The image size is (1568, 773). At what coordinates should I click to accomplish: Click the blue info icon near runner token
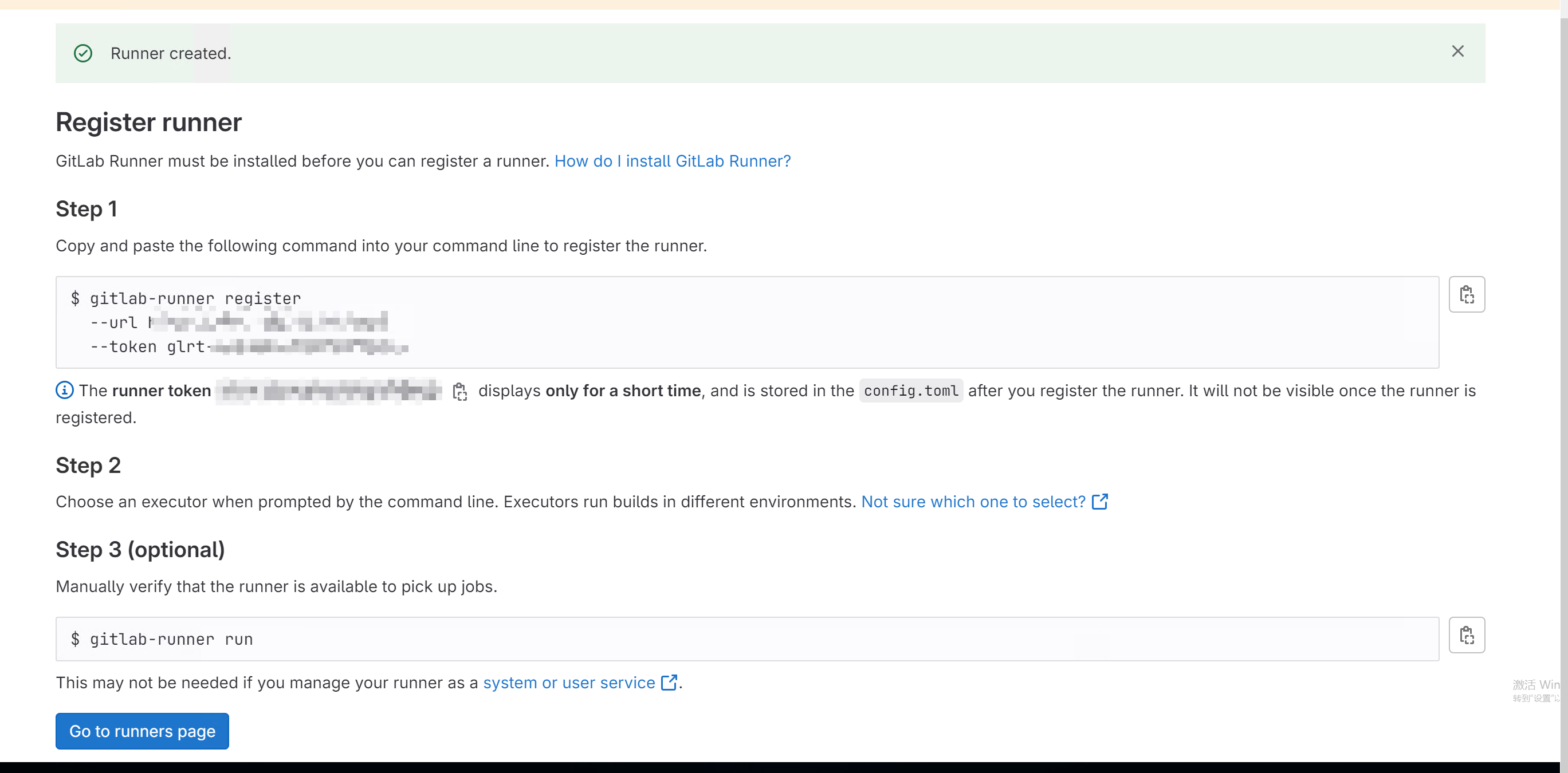coord(65,390)
